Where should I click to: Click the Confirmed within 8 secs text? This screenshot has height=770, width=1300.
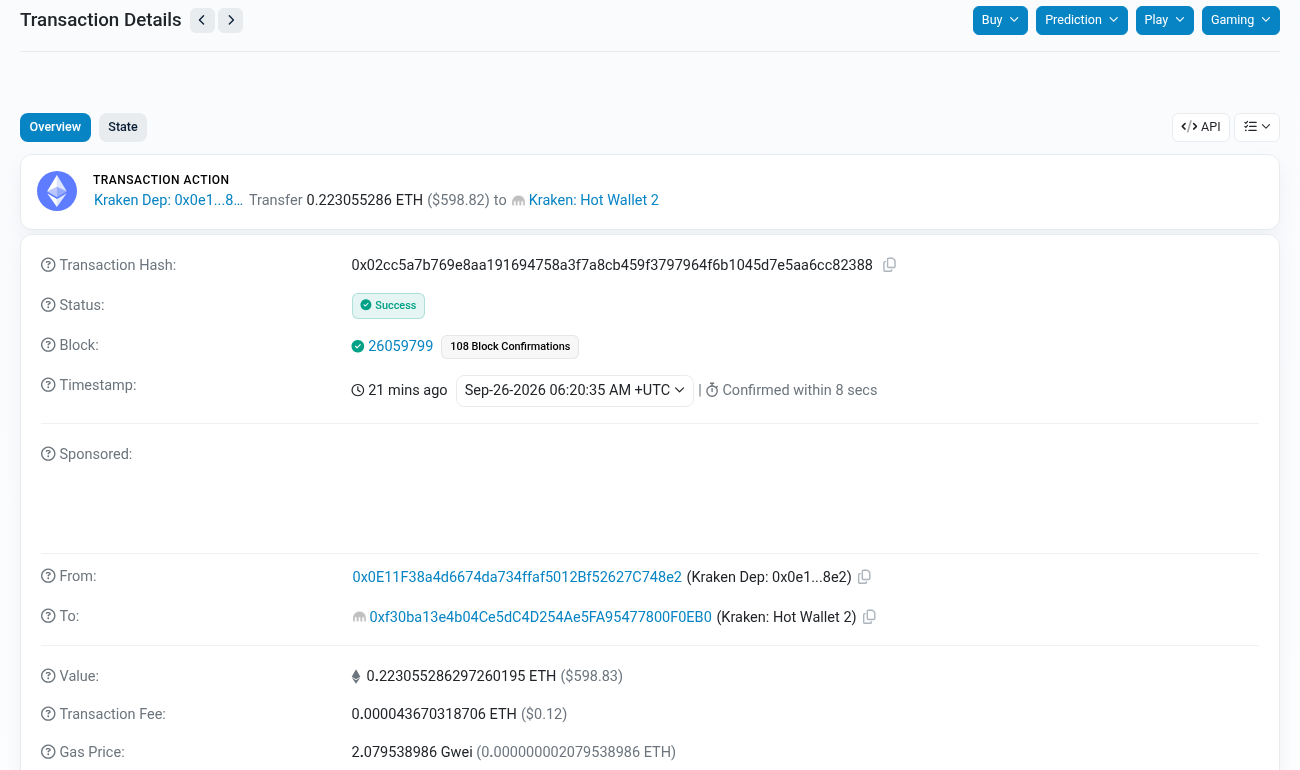(800, 390)
